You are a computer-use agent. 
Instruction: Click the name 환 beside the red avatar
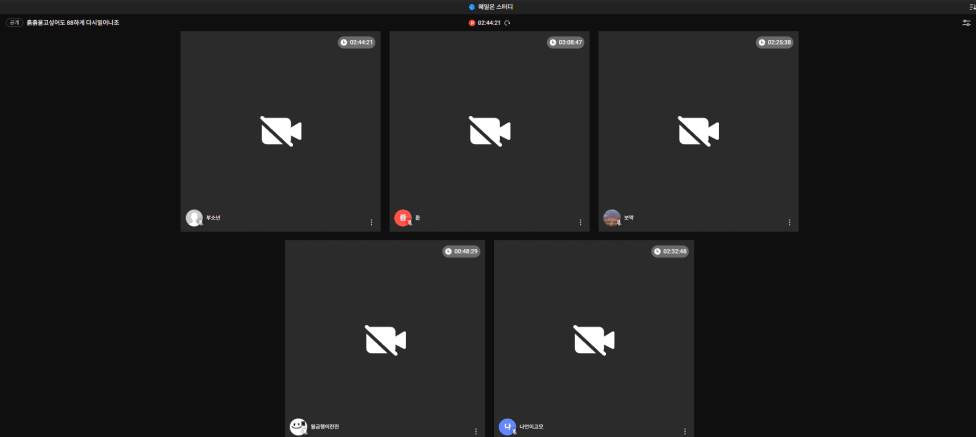pyautogui.click(x=418, y=218)
